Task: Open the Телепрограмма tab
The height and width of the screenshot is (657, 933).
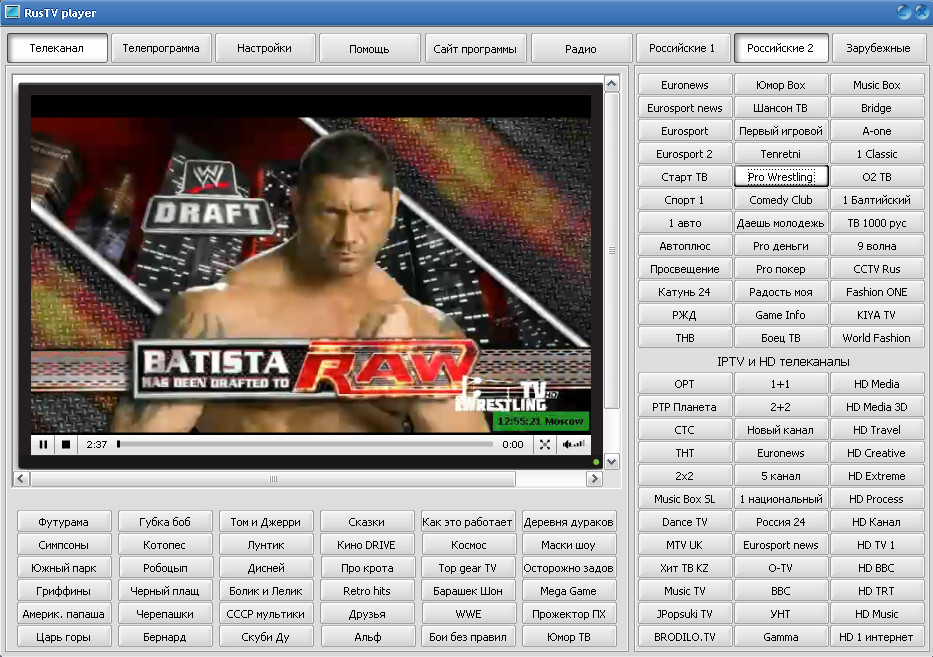Action: pyautogui.click(x=161, y=48)
